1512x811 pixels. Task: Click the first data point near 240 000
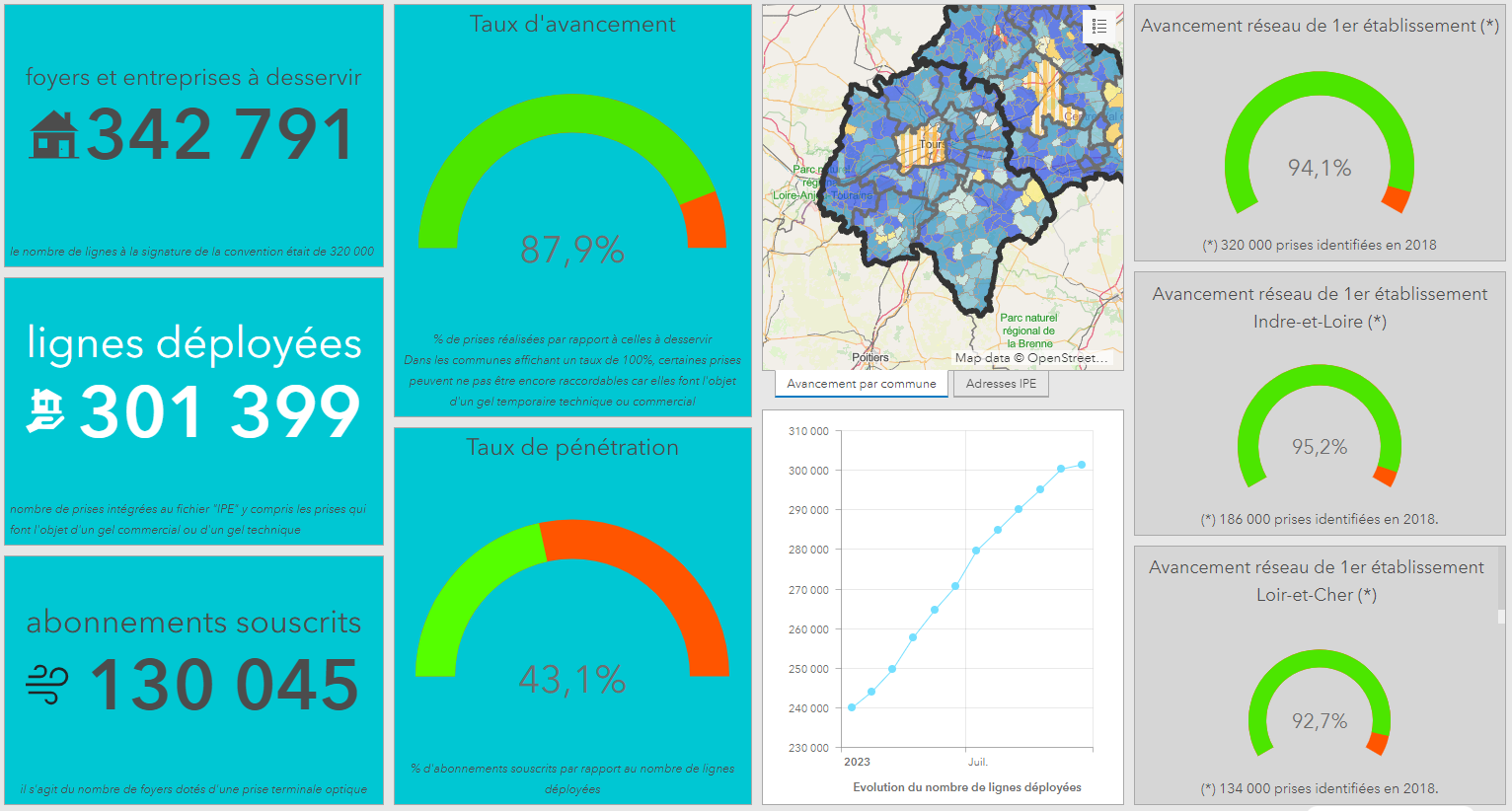[x=852, y=707]
